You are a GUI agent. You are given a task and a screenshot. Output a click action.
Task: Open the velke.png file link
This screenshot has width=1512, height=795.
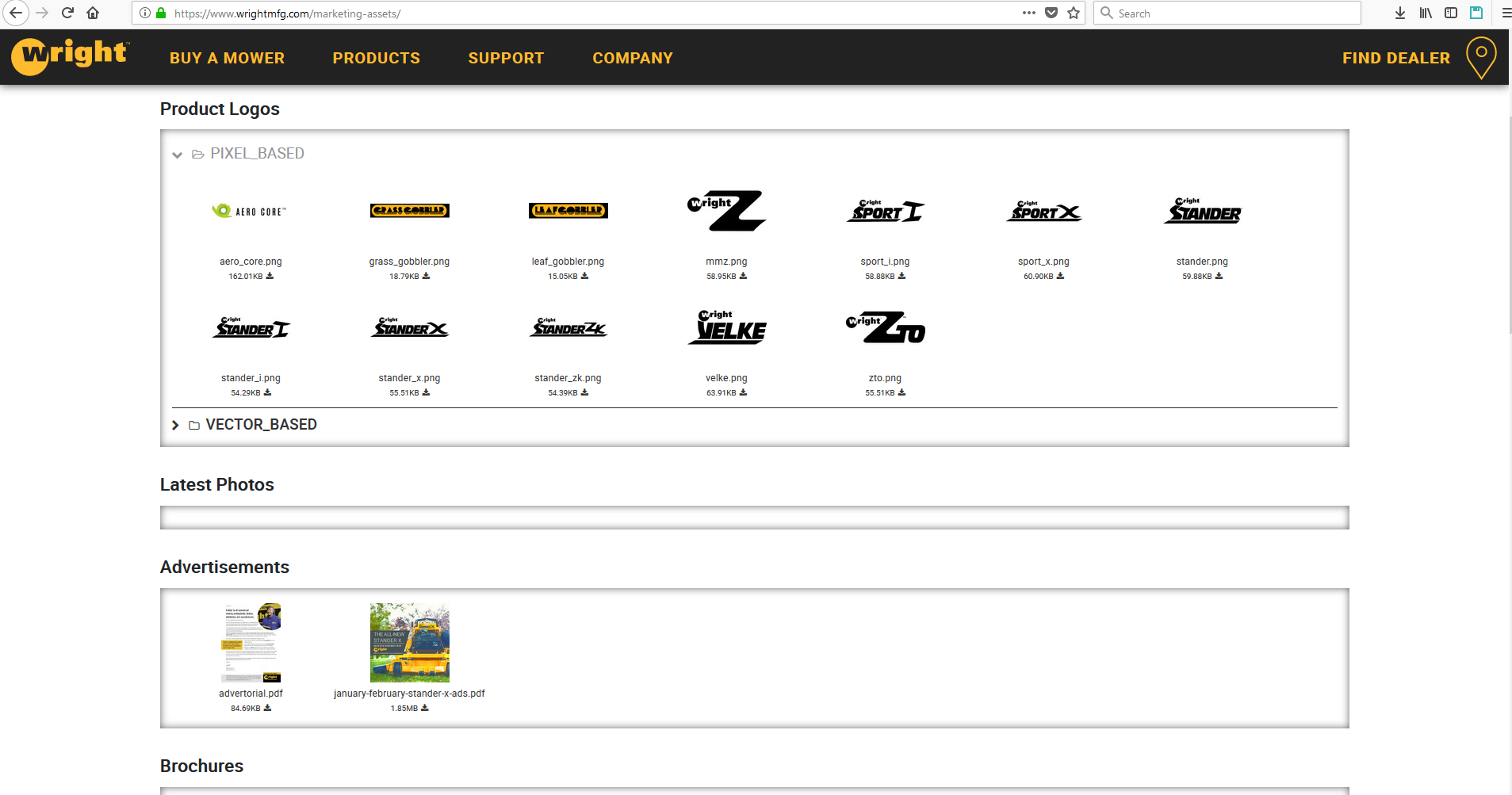726,378
